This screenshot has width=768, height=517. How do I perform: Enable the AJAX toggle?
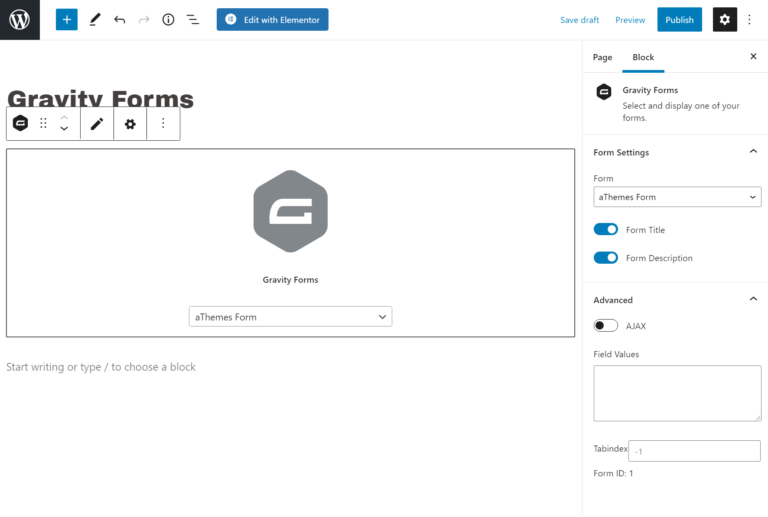(x=606, y=326)
